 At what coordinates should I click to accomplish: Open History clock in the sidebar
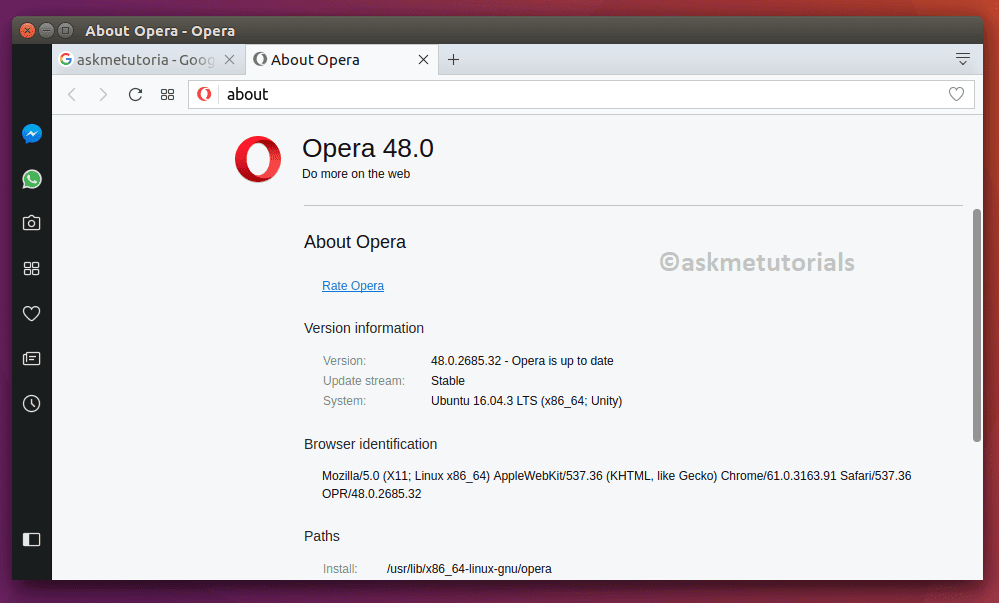(x=31, y=403)
